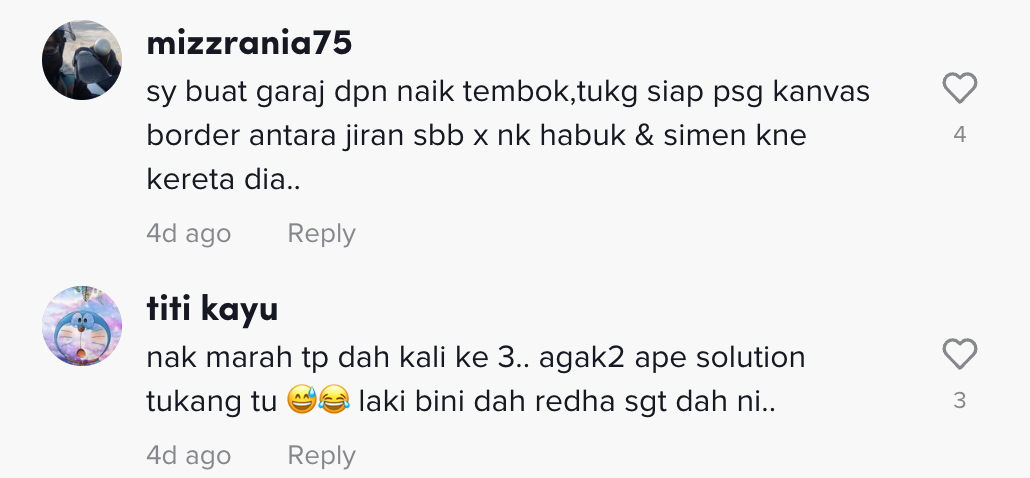
Task: Visit the mizzrania75 username link
Action: coord(250,43)
